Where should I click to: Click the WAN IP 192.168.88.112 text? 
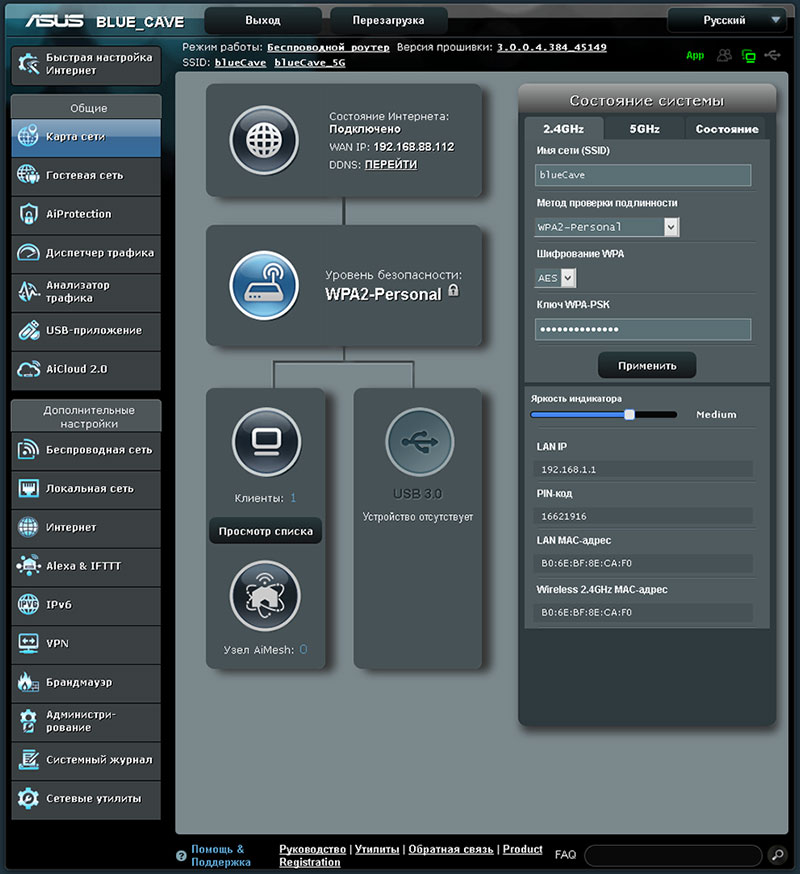coord(414,147)
